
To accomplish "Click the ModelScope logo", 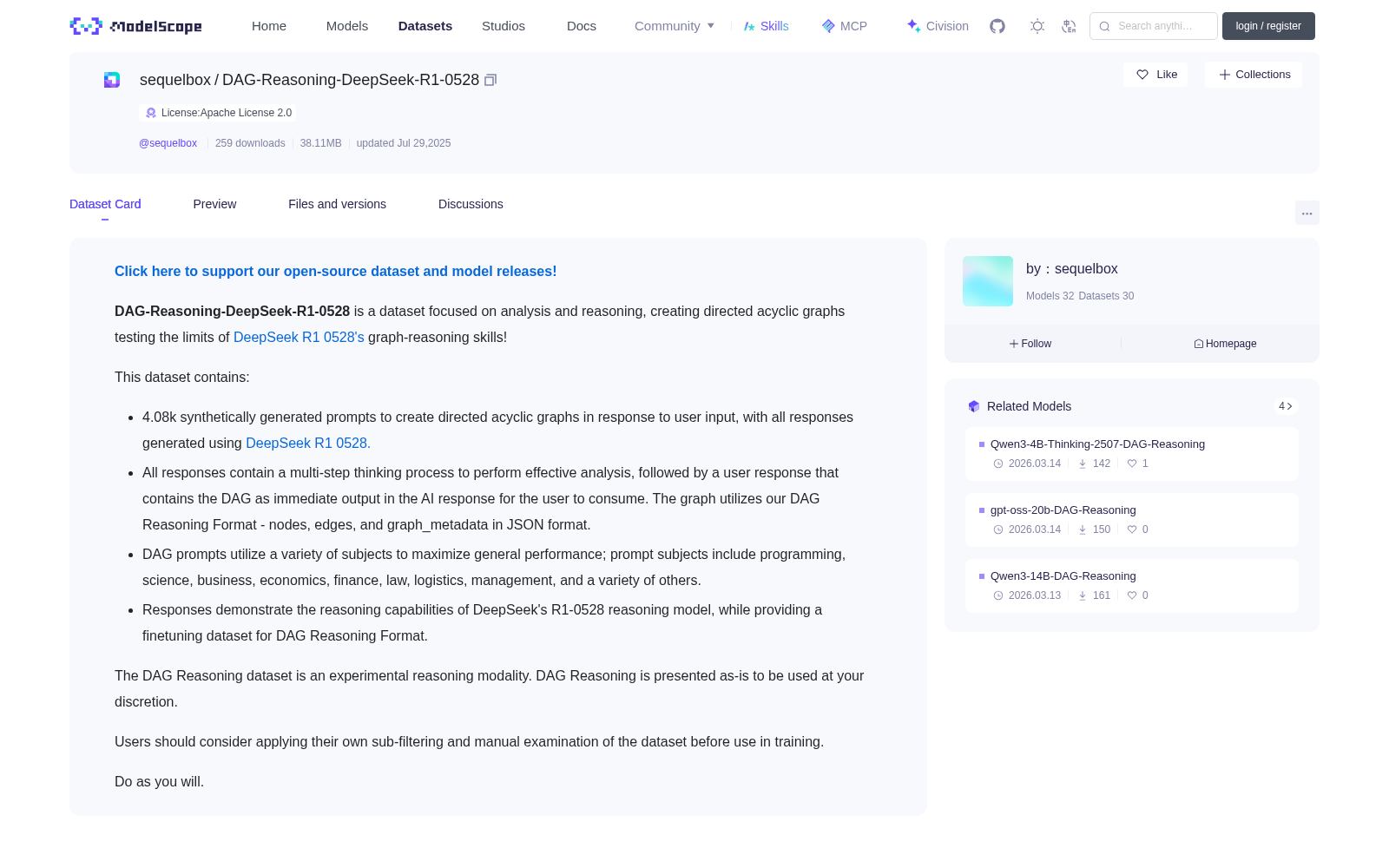I will pos(136,26).
